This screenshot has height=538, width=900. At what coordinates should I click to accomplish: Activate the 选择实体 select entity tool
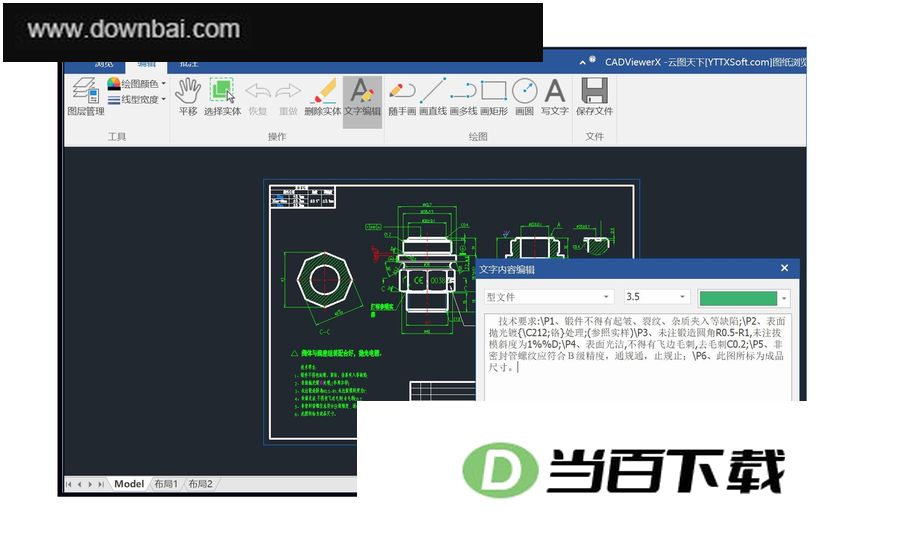tap(222, 96)
